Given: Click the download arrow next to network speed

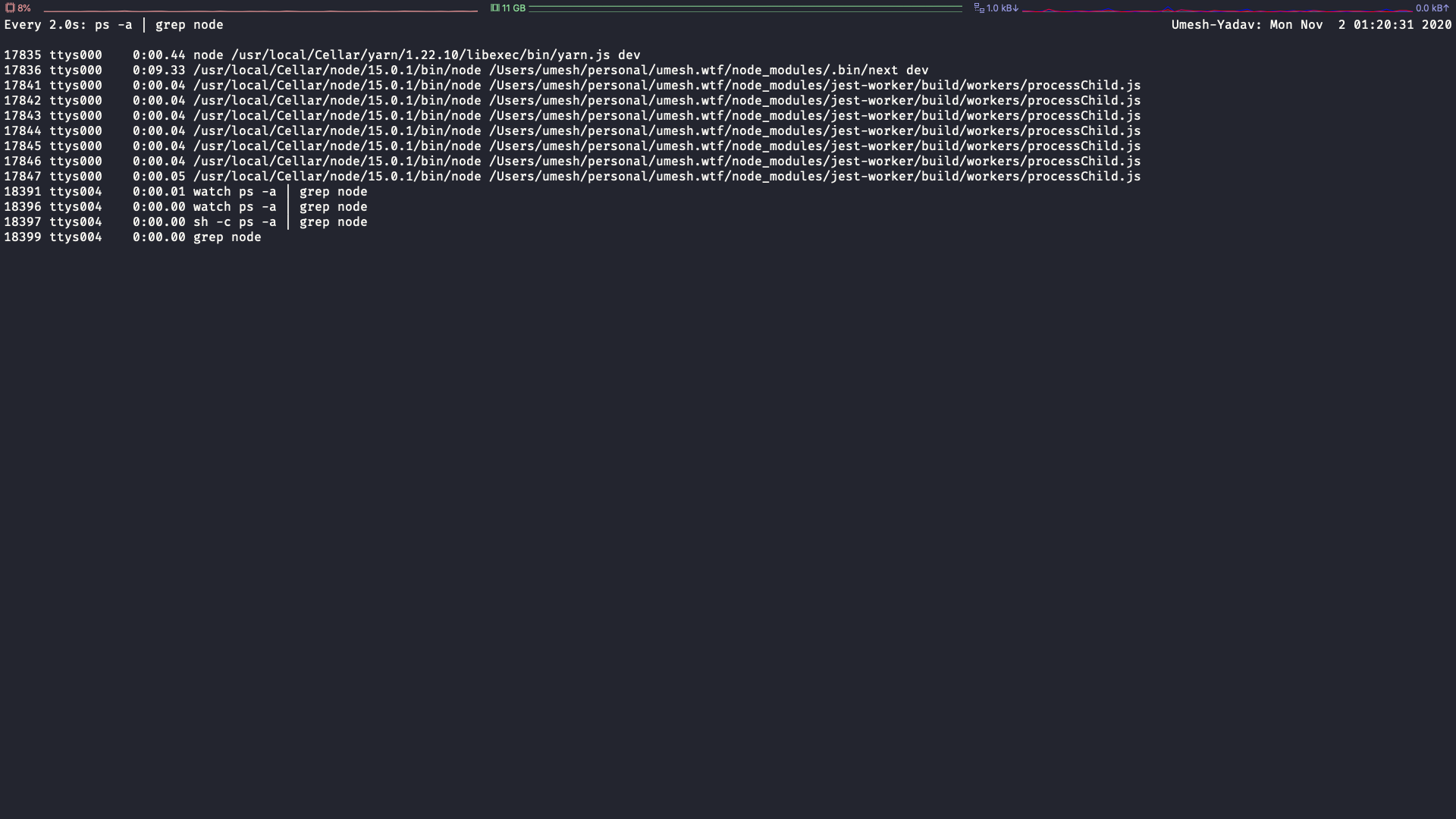Looking at the screenshot, I should (x=1016, y=9).
